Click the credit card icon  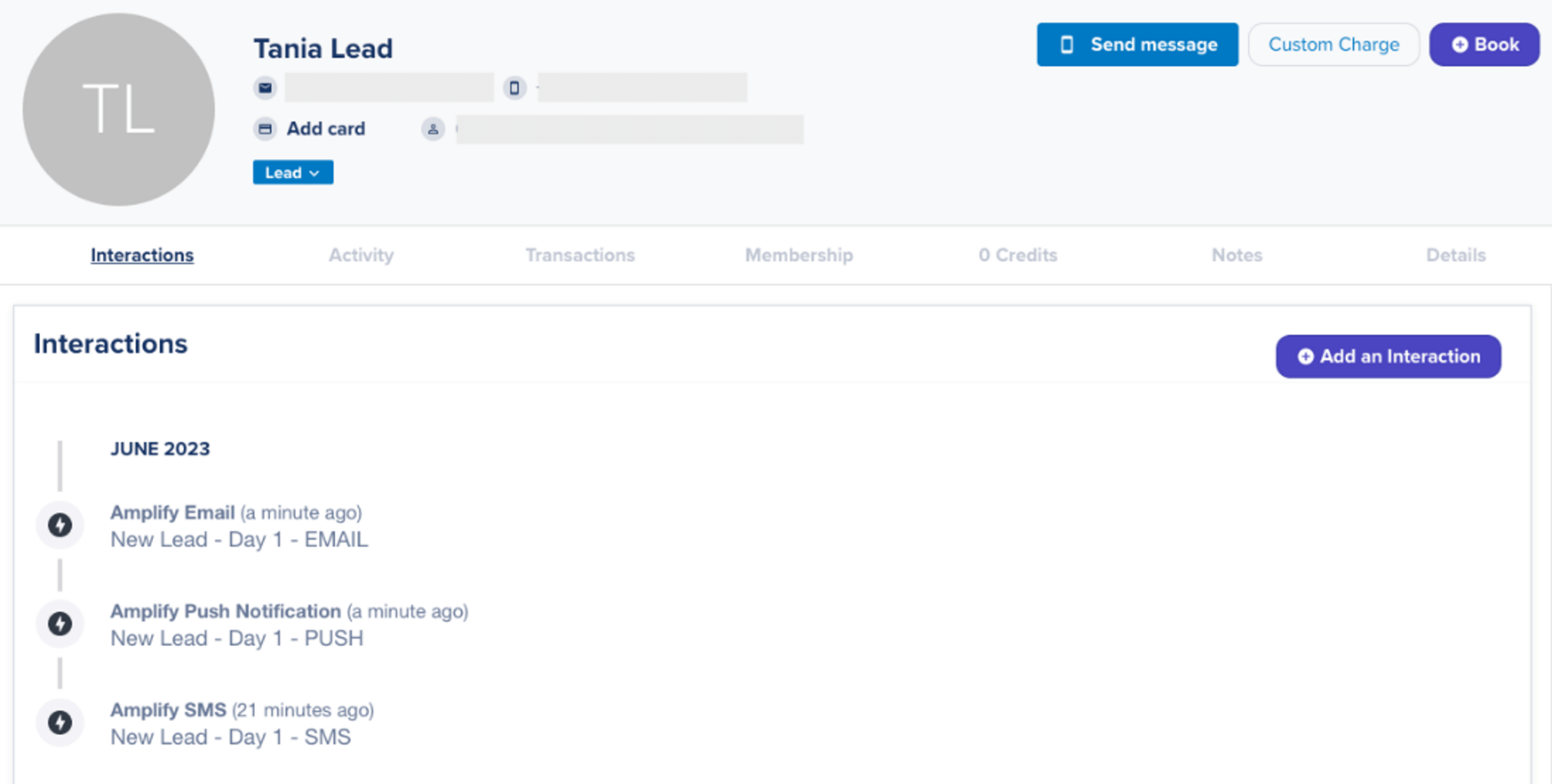[264, 130]
